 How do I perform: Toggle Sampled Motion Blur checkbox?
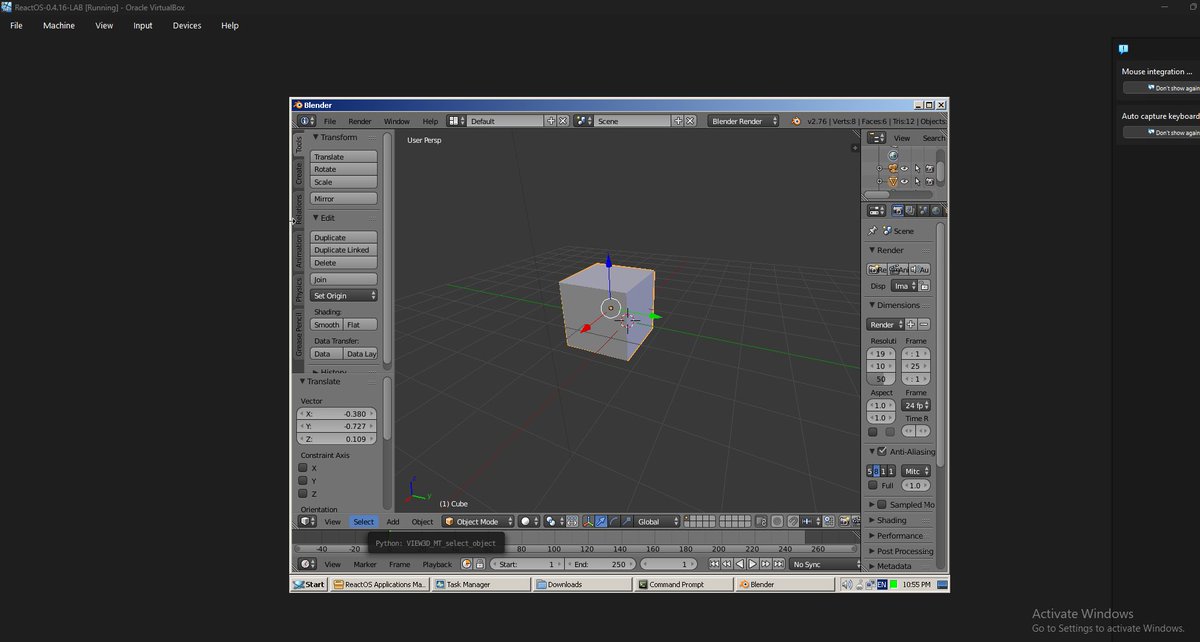click(882, 504)
